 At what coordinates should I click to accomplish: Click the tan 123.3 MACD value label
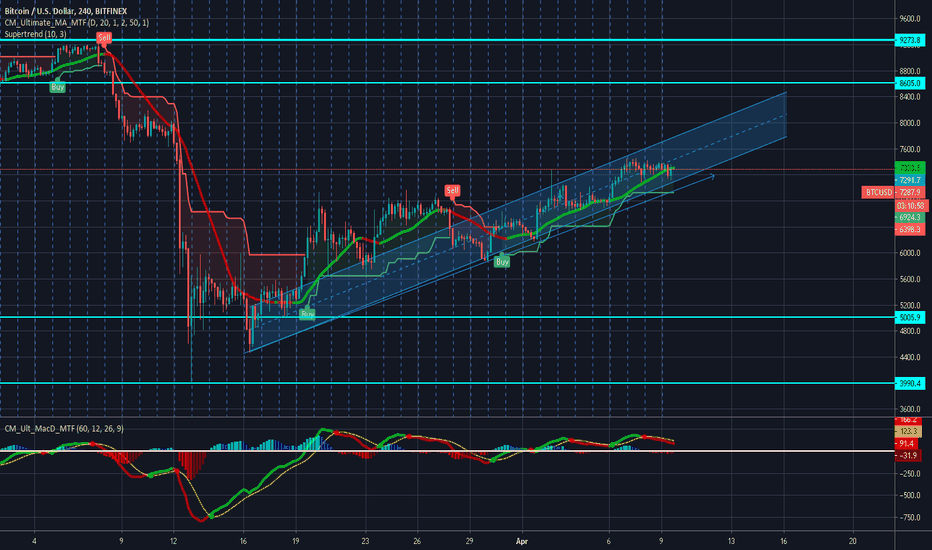point(908,431)
